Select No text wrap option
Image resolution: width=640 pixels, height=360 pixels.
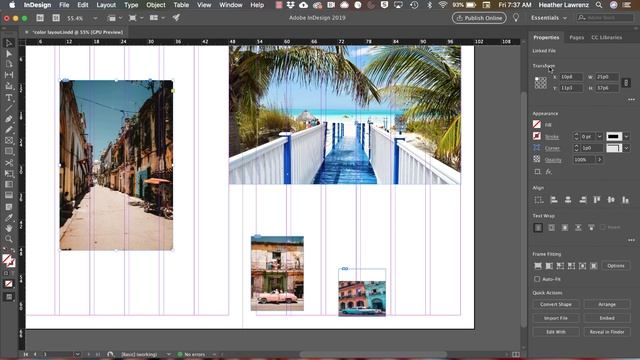538,227
